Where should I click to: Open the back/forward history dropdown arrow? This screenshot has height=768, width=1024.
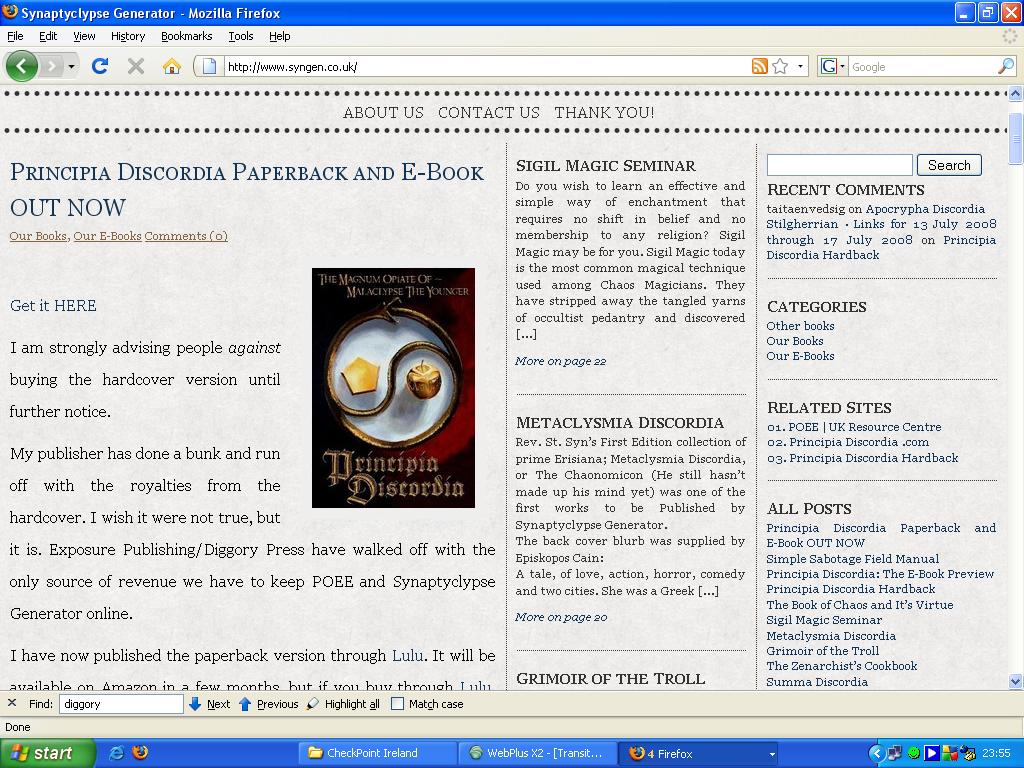[71, 67]
